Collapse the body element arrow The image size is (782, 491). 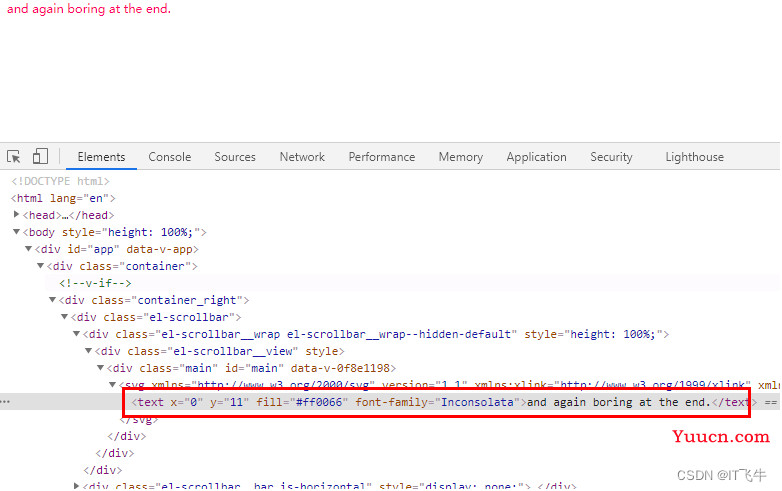17,232
